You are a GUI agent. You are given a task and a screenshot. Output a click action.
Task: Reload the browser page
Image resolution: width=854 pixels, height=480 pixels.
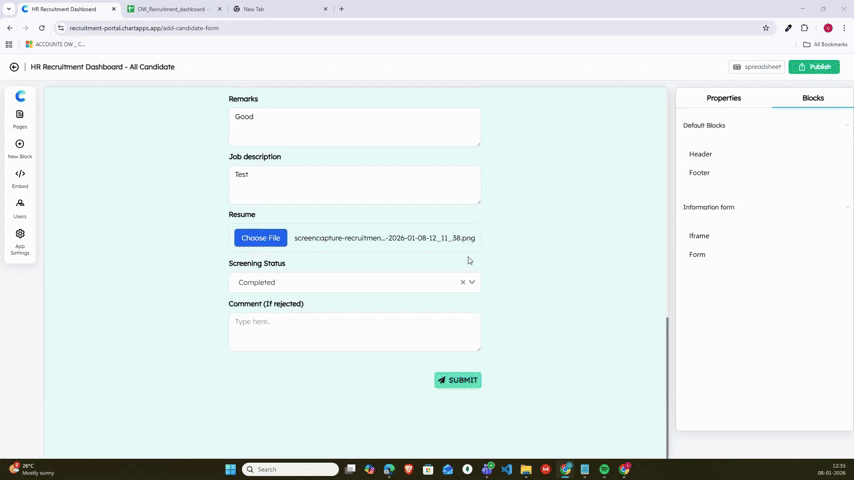click(x=41, y=28)
